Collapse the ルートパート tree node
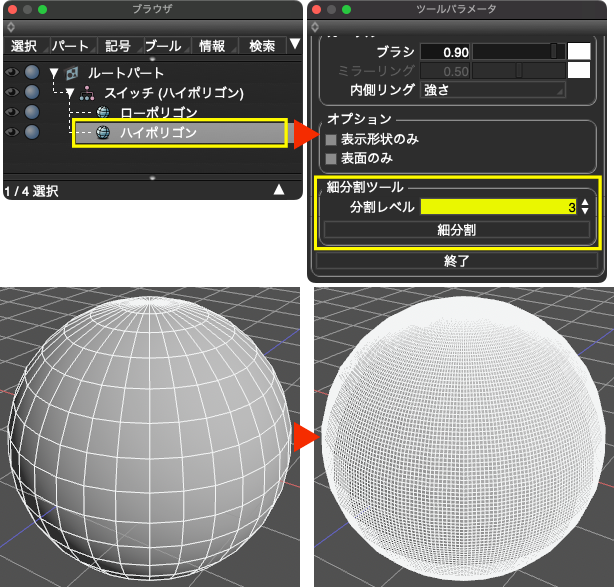The width and height of the screenshot is (614, 587). point(55,73)
